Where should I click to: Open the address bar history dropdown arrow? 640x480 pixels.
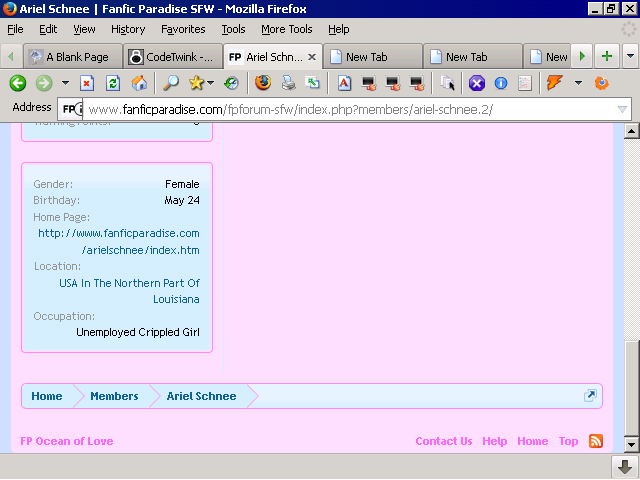coord(622,109)
